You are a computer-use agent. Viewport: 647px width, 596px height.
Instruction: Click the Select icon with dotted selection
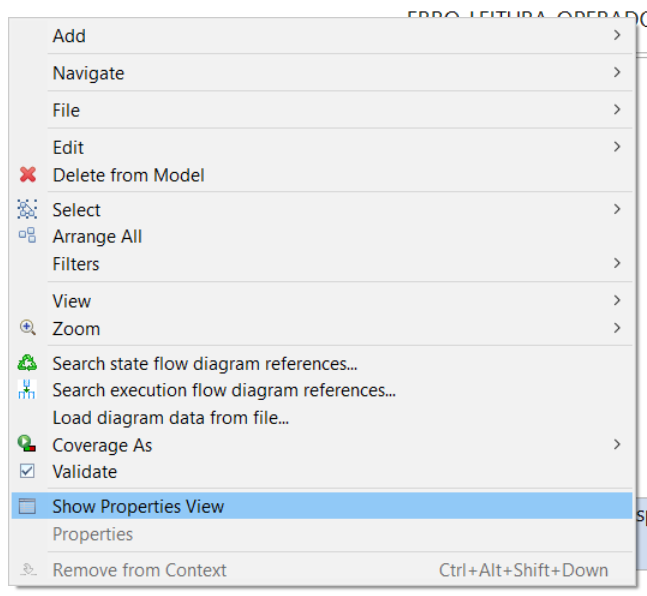coord(28,210)
